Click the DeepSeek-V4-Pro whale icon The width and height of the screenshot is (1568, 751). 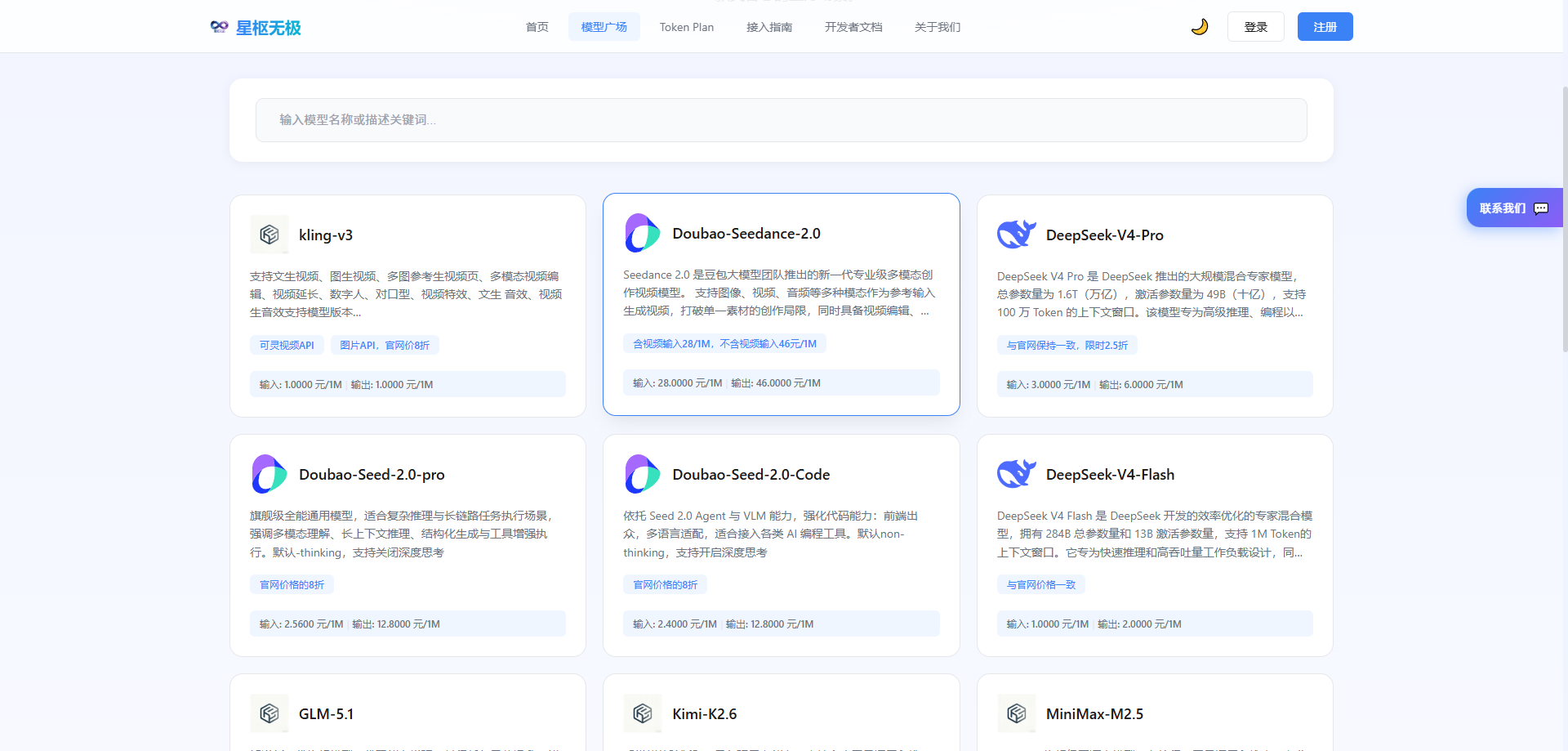1017,235
